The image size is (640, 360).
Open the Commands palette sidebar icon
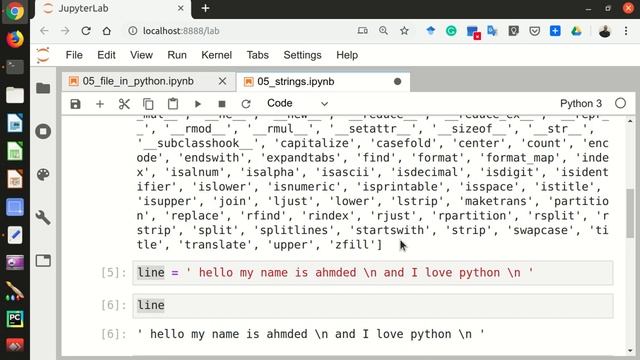pyautogui.click(x=43, y=175)
